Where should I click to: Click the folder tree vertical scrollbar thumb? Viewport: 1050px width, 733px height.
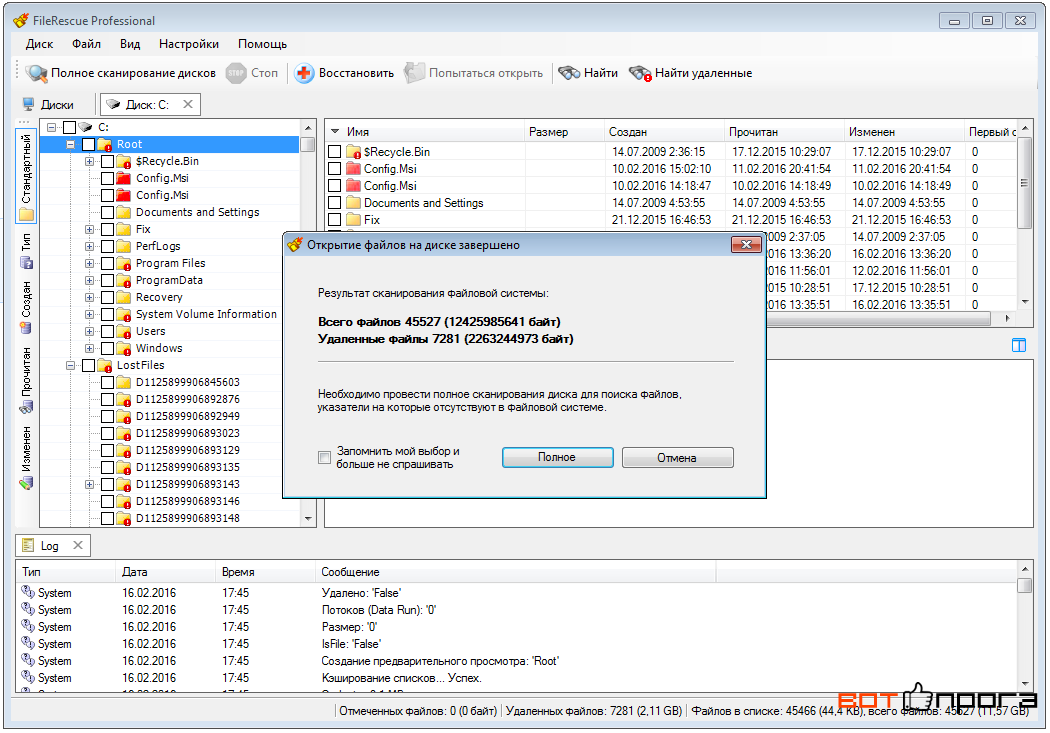pyautogui.click(x=308, y=145)
